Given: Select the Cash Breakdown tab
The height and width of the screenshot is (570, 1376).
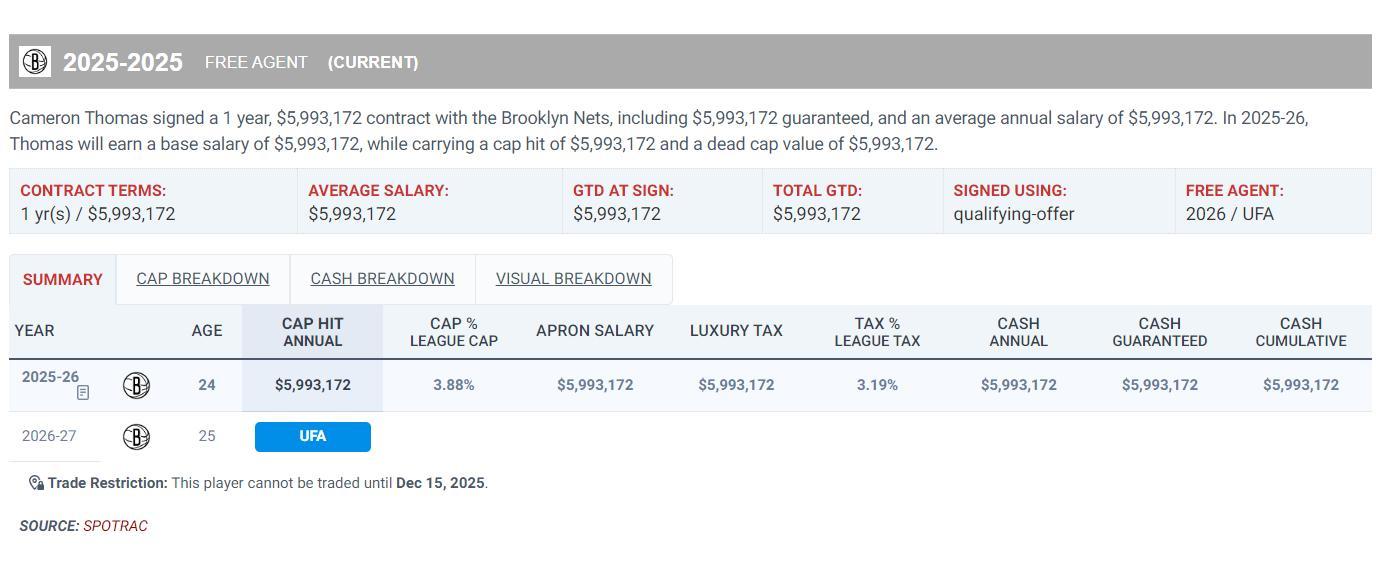Looking at the screenshot, I should pyautogui.click(x=382, y=279).
